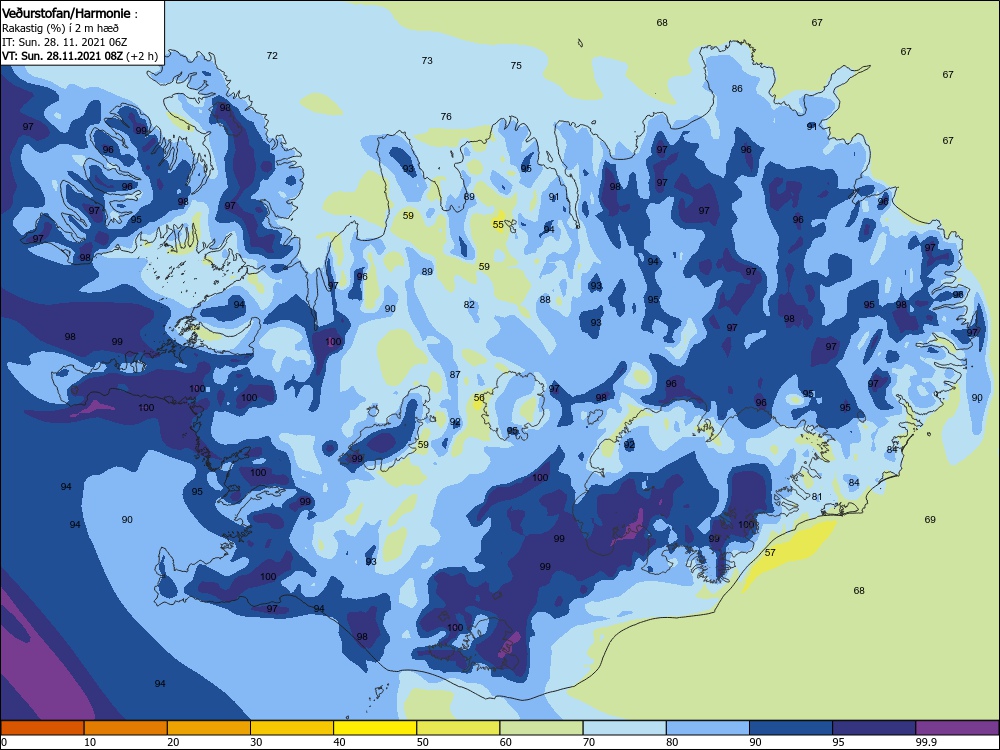This screenshot has width=1000, height=750.
Task: Click the humidity value 57 in the yellow area
Action: coord(770,553)
